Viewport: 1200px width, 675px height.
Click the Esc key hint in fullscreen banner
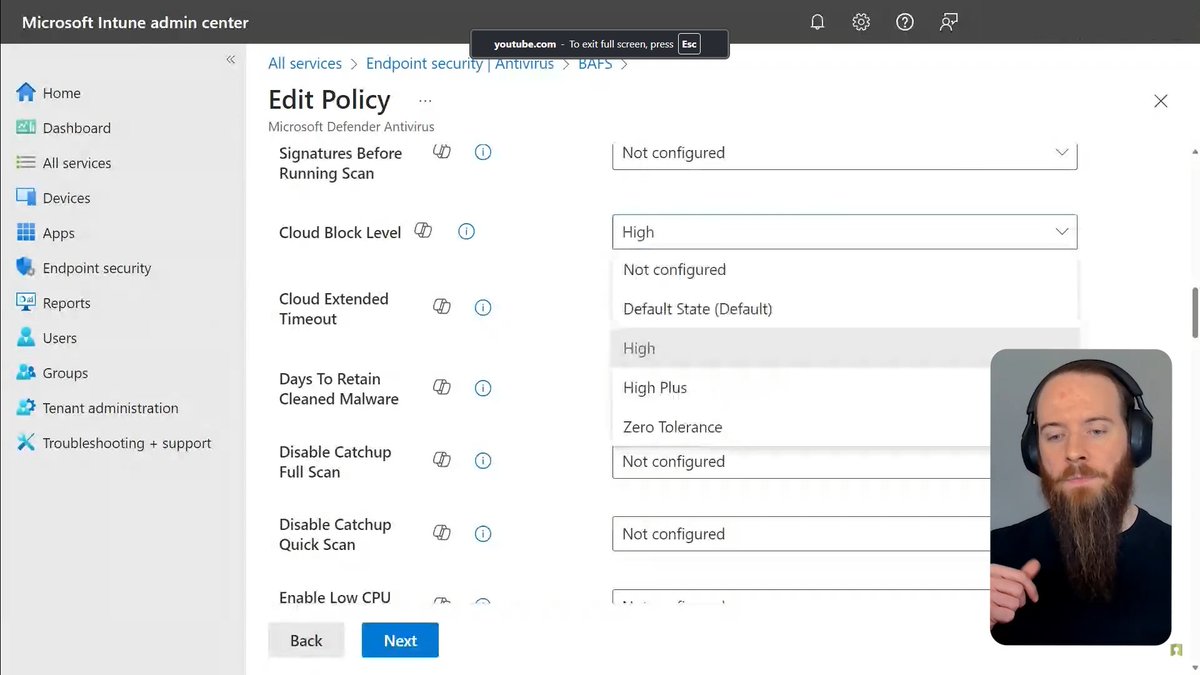(x=689, y=44)
